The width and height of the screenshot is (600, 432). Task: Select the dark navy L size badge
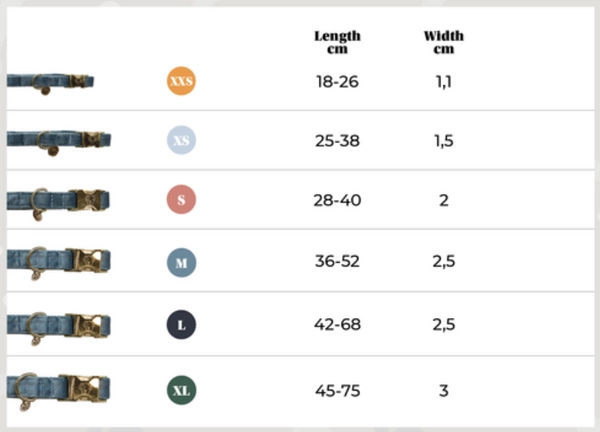[181, 325]
